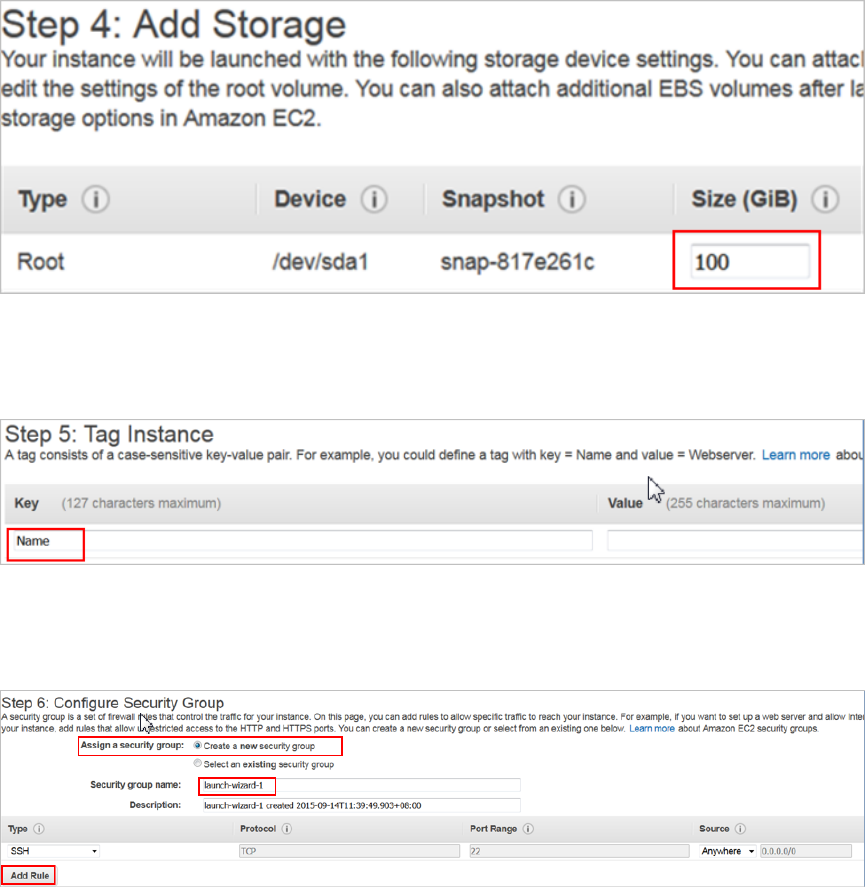The width and height of the screenshot is (865, 887).
Task: Click the info icon next to Source
Action: tap(742, 829)
